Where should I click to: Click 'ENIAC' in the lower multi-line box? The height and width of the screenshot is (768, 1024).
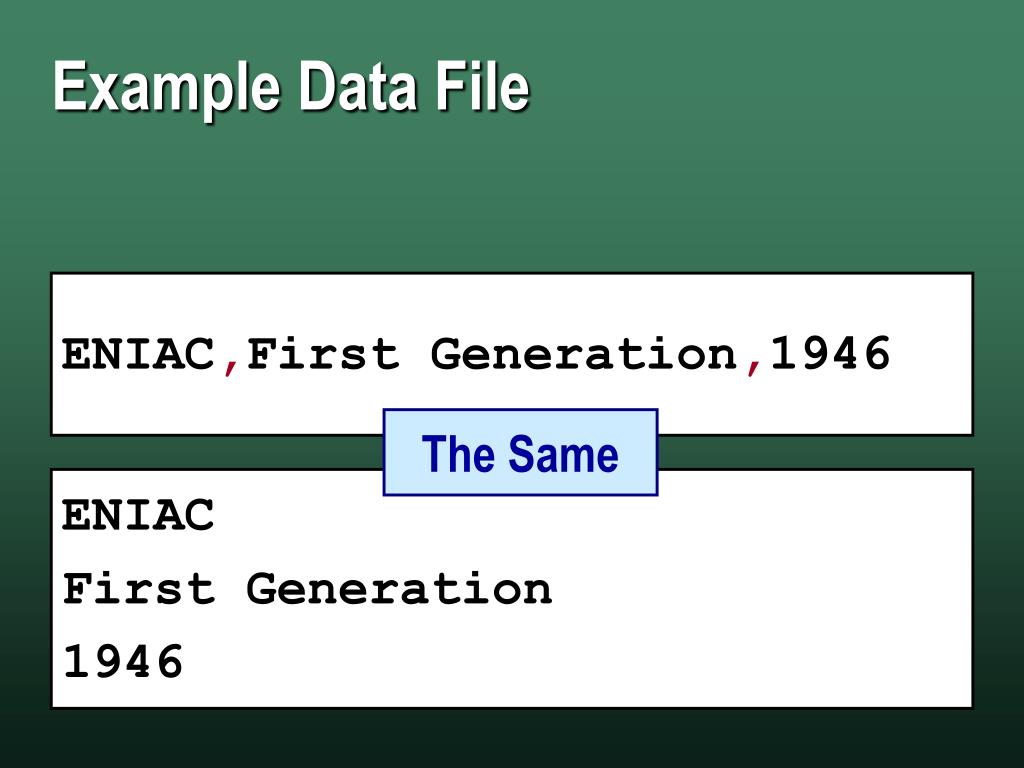[x=138, y=515]
